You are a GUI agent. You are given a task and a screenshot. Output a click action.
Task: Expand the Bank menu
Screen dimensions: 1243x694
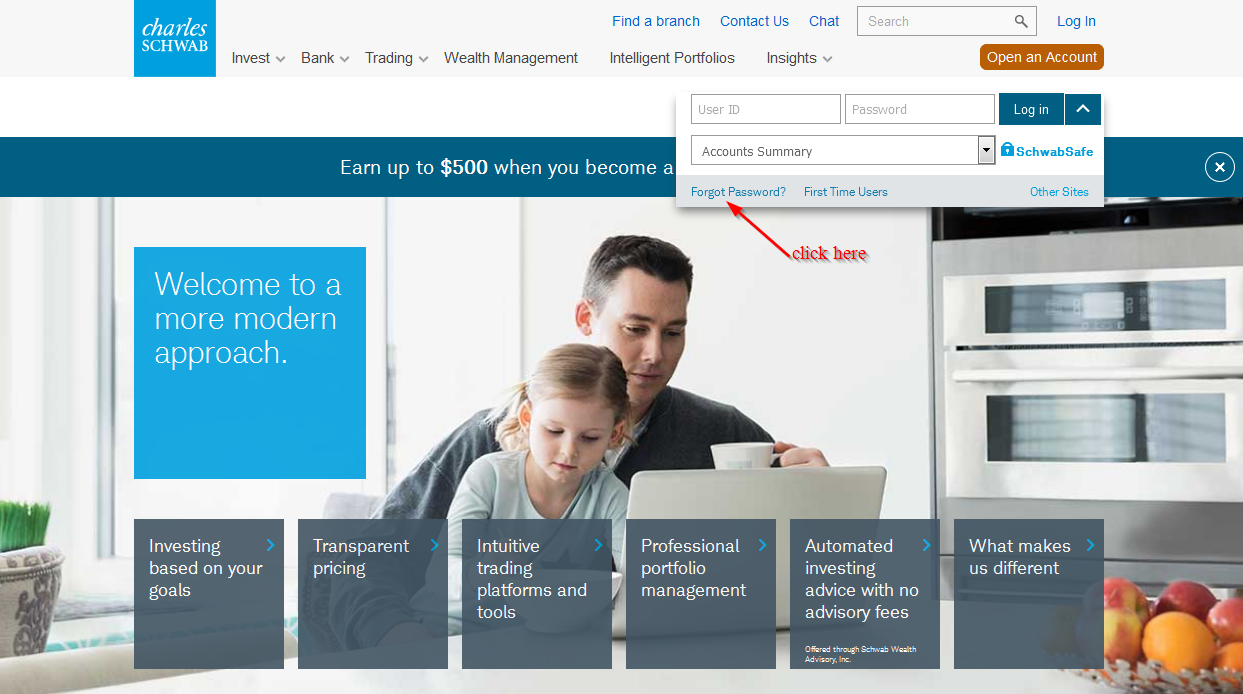[325, 58]
